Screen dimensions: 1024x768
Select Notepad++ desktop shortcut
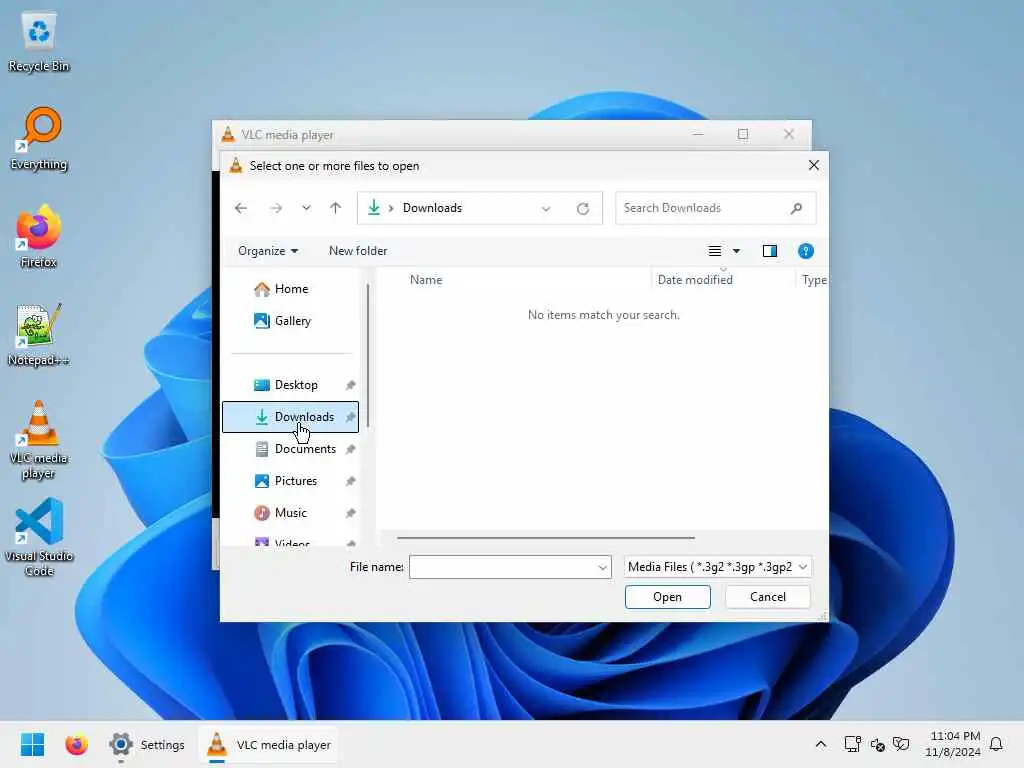(39, 336)
